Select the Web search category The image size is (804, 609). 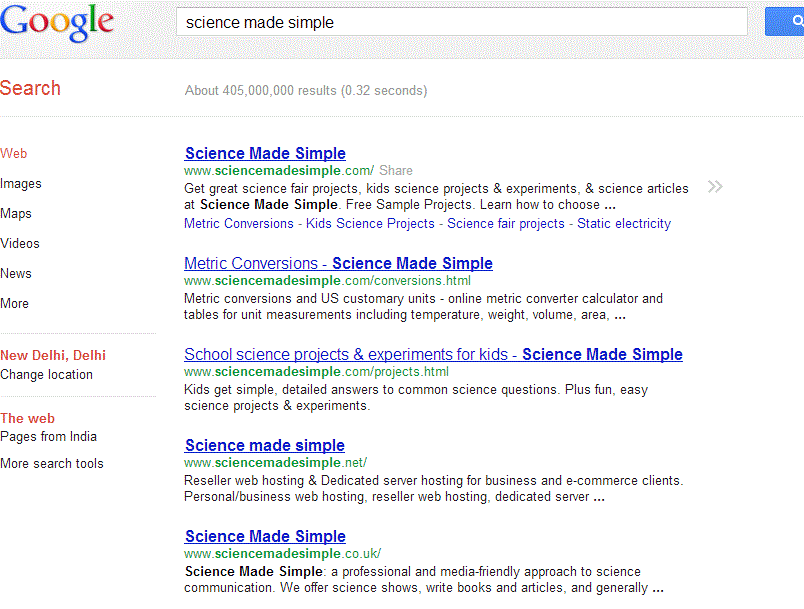[14, 154]
